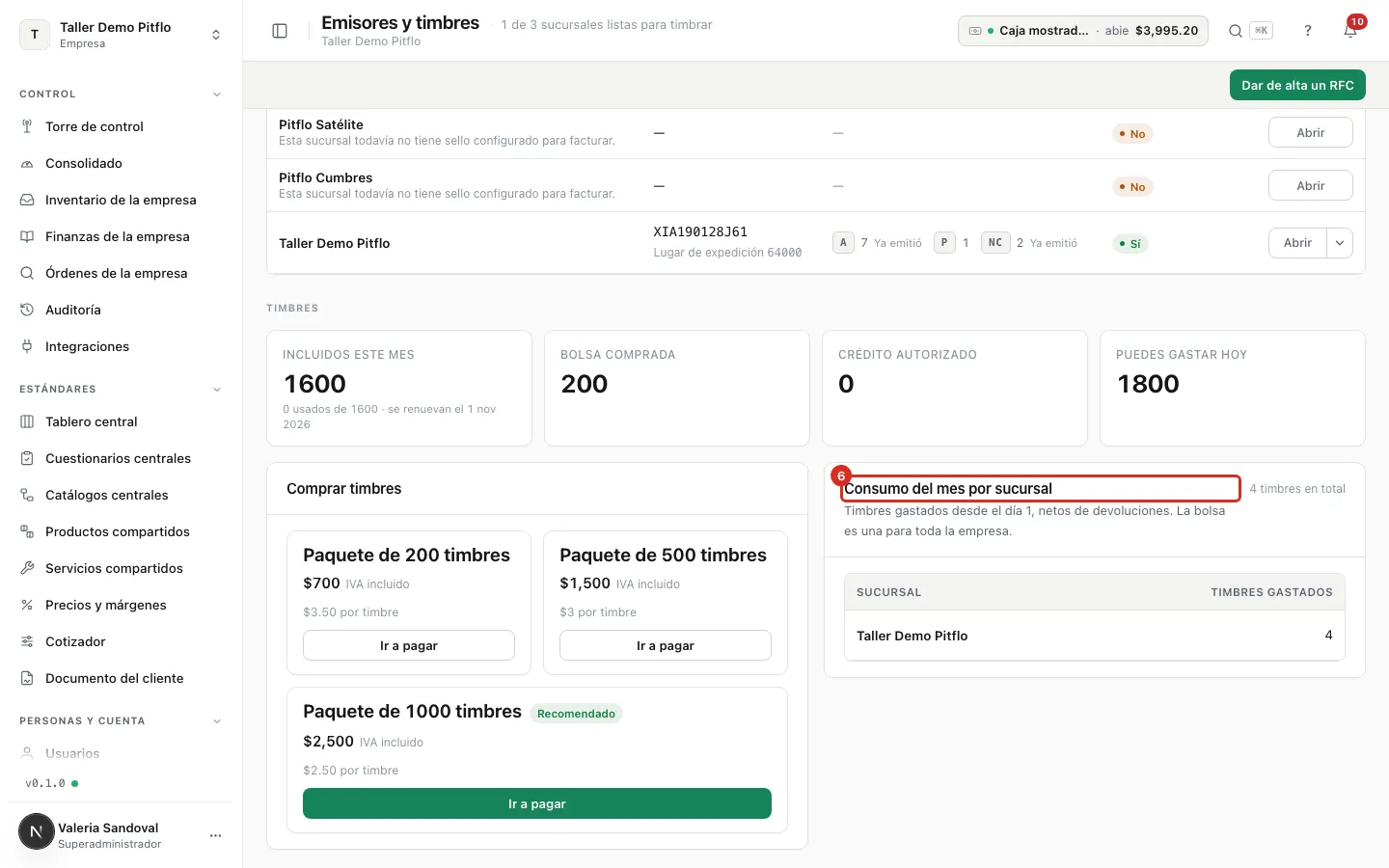This screenshot has width=1389, height=868.
Task: Open the Valeria Sandoval user options menu
Action: 215,835
